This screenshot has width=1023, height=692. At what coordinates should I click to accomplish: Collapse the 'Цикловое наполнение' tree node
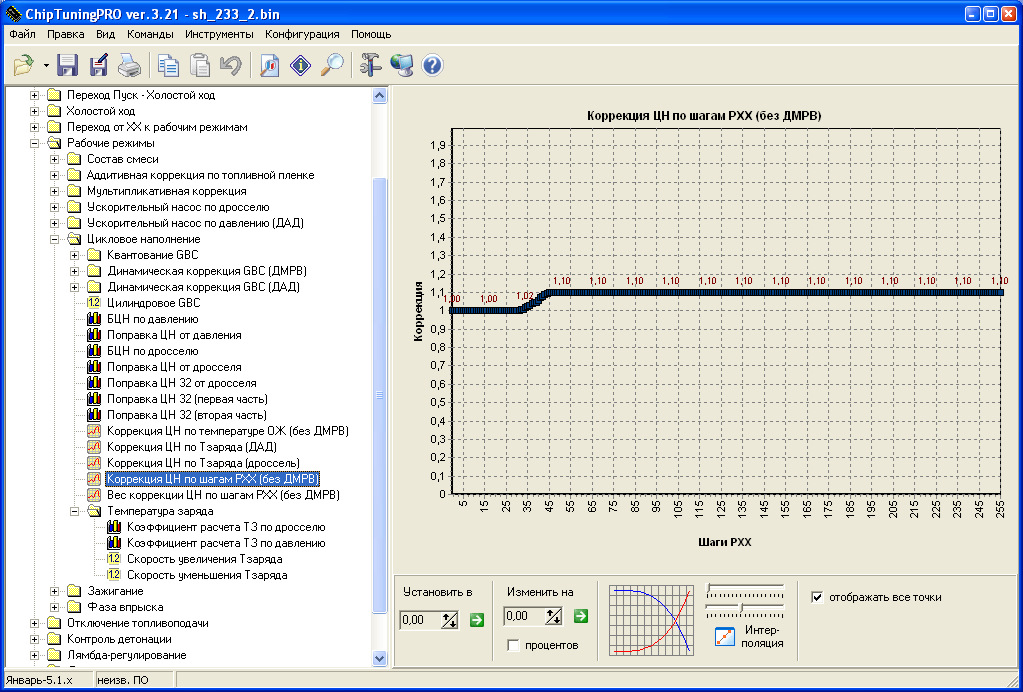(55, 239)
